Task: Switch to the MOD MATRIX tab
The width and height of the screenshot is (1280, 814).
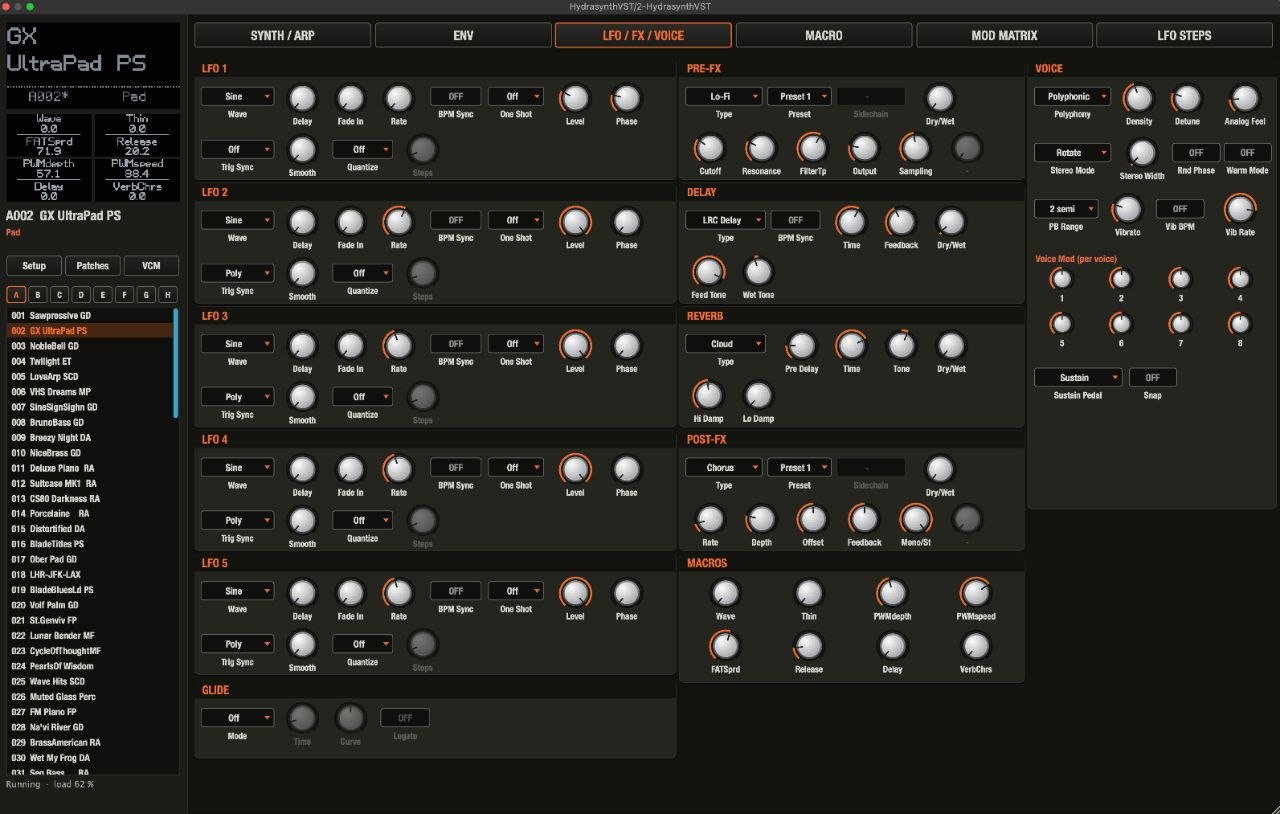Action: tap(1004, 35)
